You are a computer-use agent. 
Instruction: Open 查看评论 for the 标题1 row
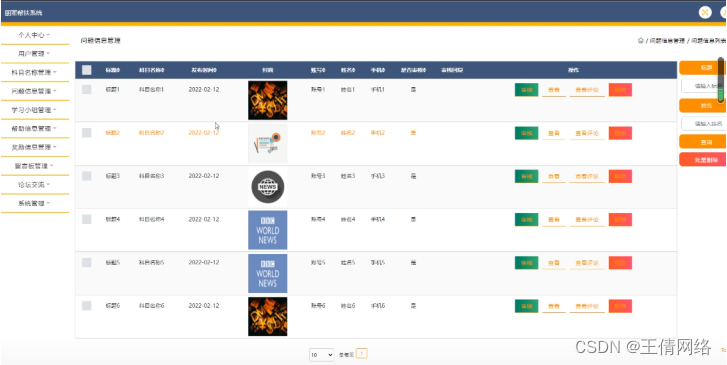tap(587, 90)
